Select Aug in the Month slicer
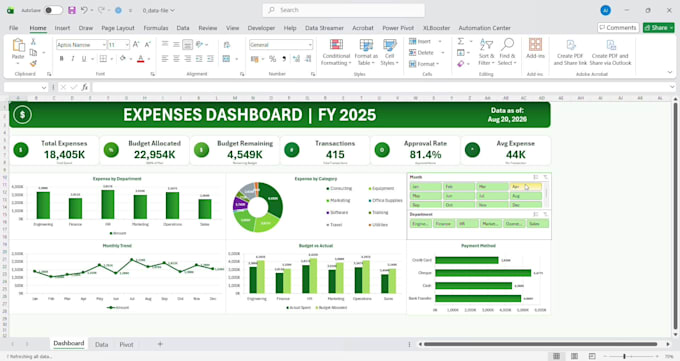Image resolution: width=680 pixels, height=361 pixels. coord(526,196)
